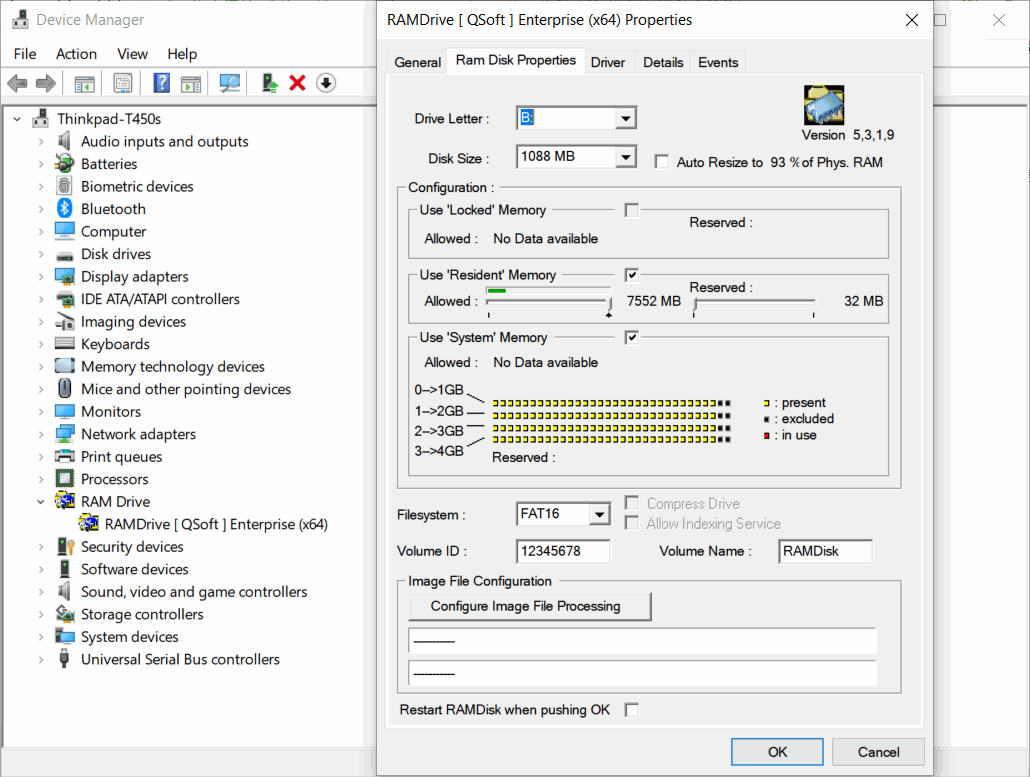1030x777 pixels.
Task: Switch to the Driver tab
Action: (x=607, y=62)
